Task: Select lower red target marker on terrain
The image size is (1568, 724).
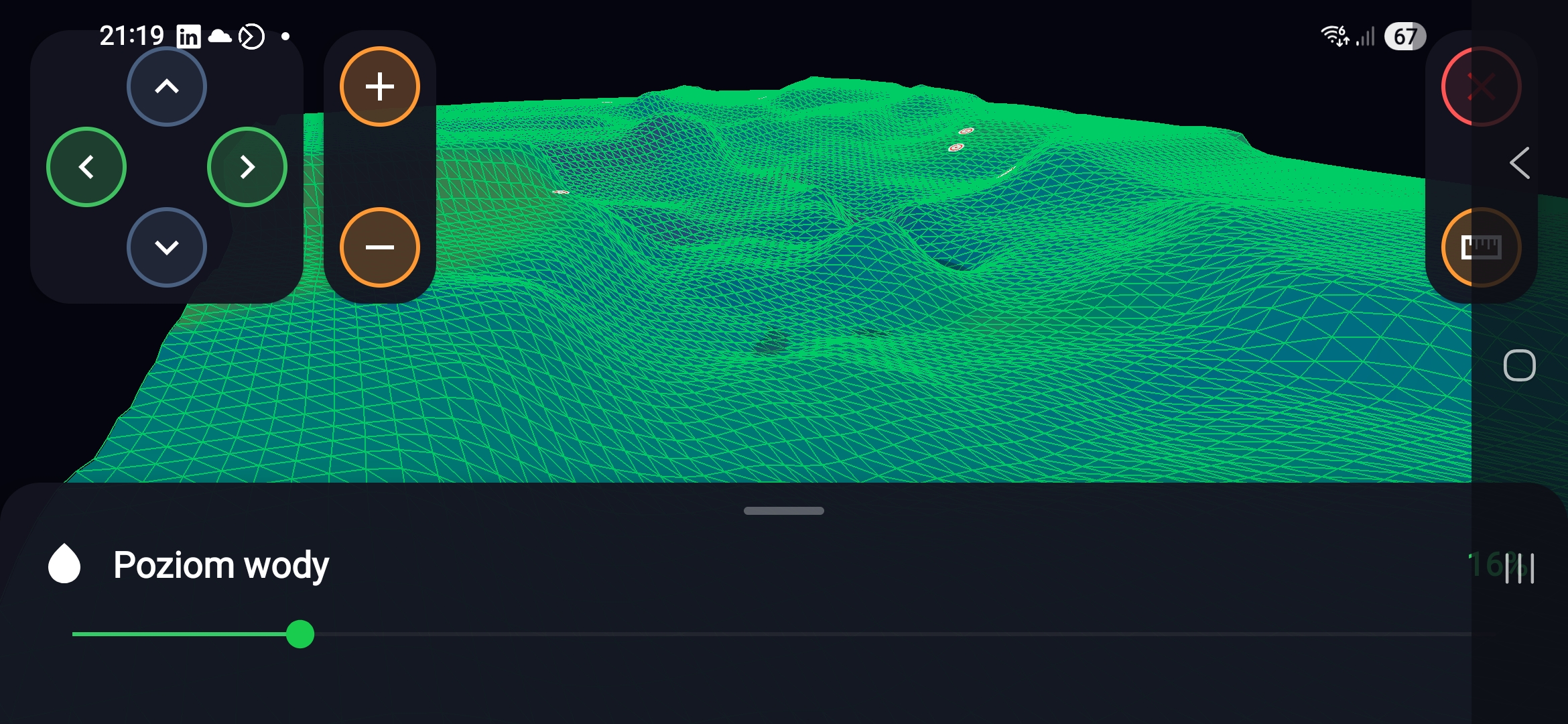Action: coord(956,147)
